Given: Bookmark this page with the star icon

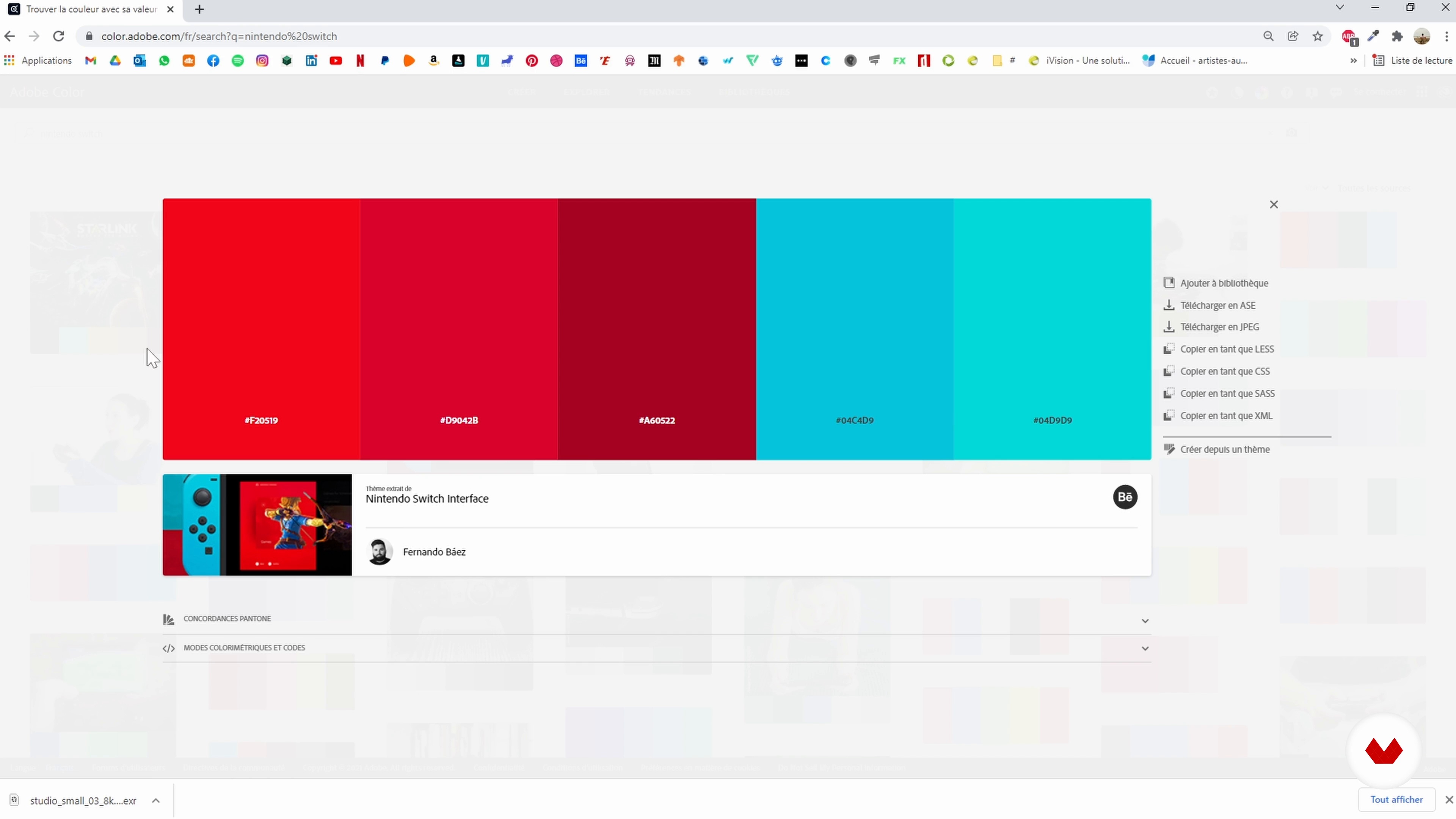Looking at the screenshot, I should 1318,36.
